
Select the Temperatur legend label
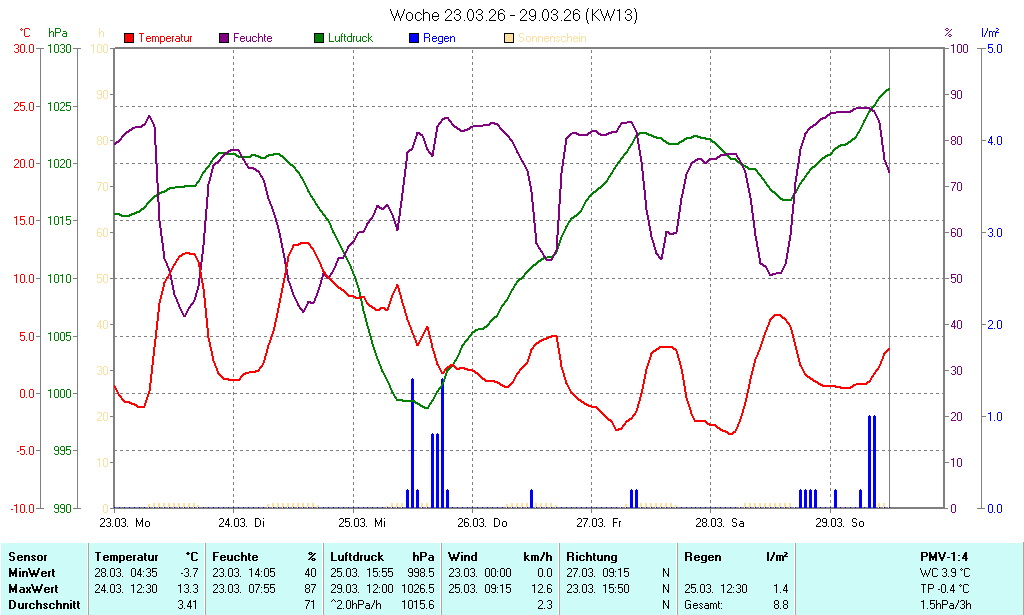tap(165, 38)
